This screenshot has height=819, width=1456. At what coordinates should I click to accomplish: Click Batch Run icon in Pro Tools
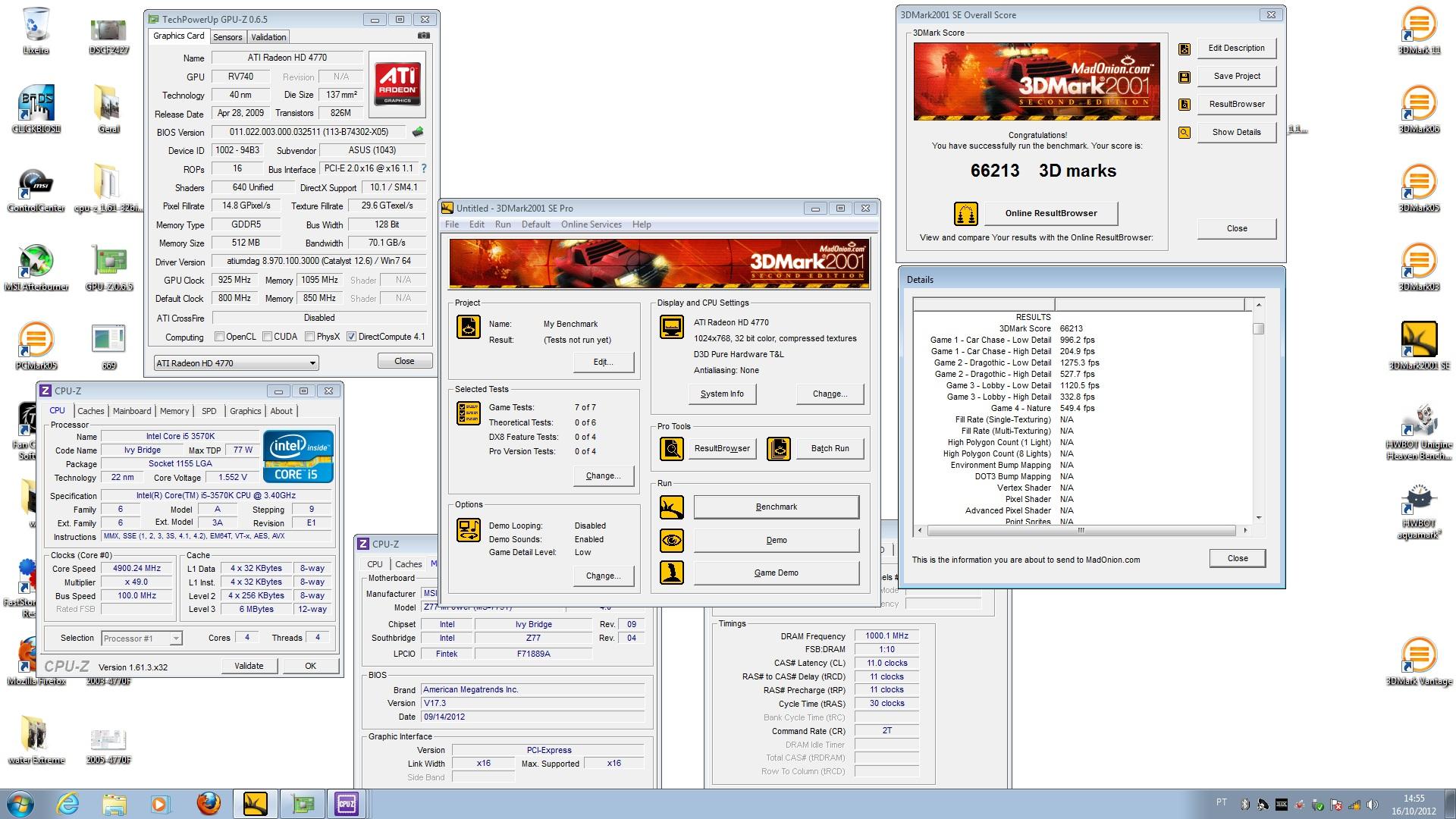pyautogui.click(x=779, y=449)
